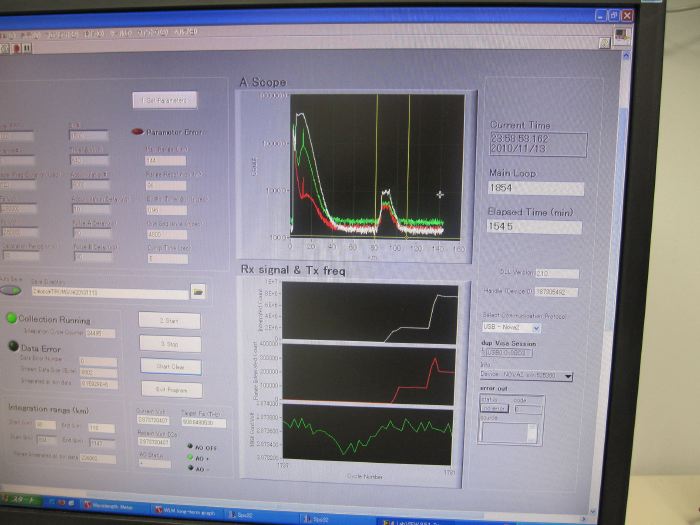The width and height of the screenshot is (700, 525).
Task: Click the Chart Clear button
Action: [x=171, y=366]
